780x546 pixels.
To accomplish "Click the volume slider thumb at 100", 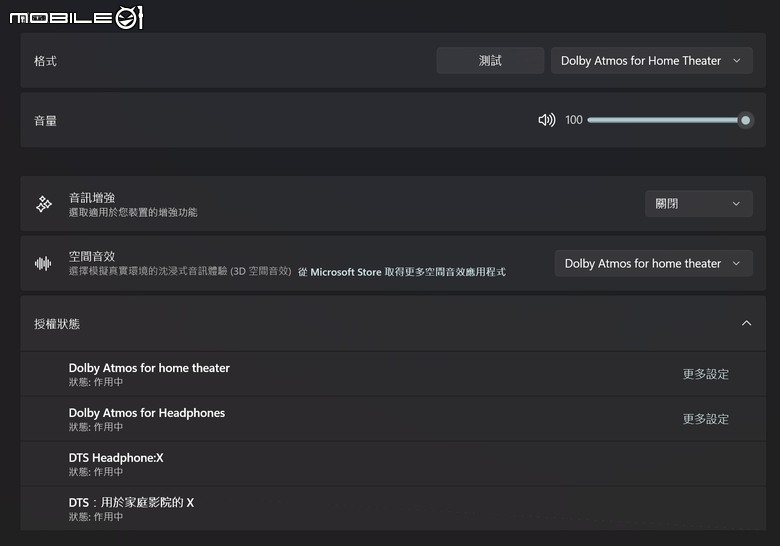I will [745, 120].
